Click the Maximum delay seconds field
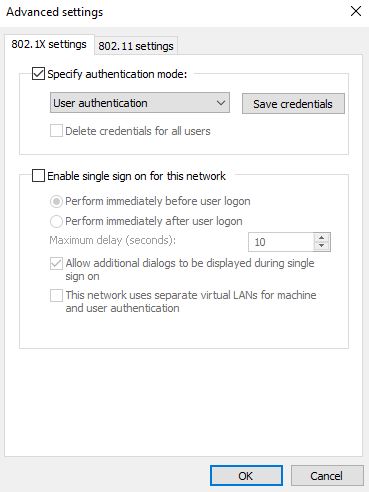 (281, 242)
